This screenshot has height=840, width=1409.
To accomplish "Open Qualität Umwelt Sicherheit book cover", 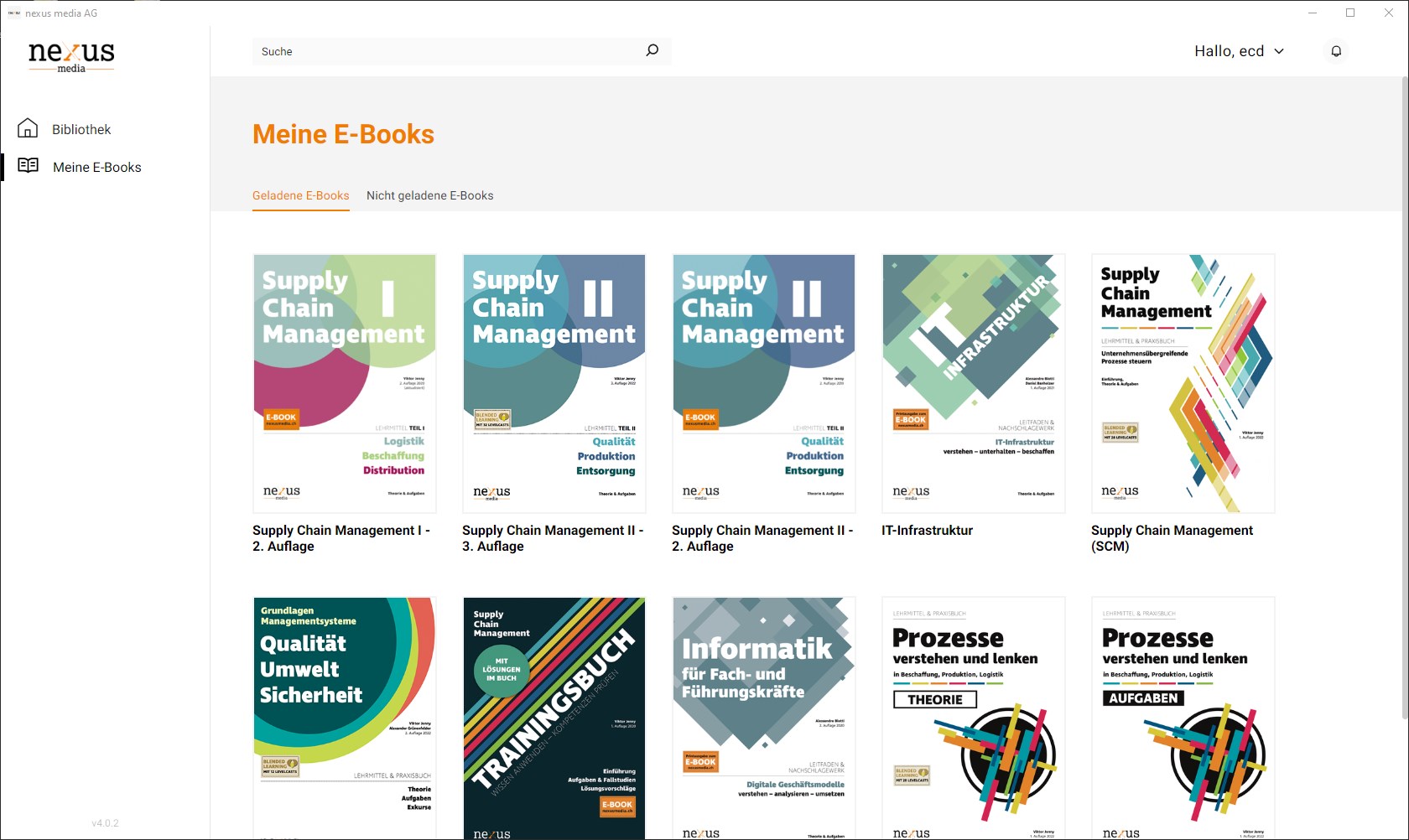I will click(x=345, y=718).
